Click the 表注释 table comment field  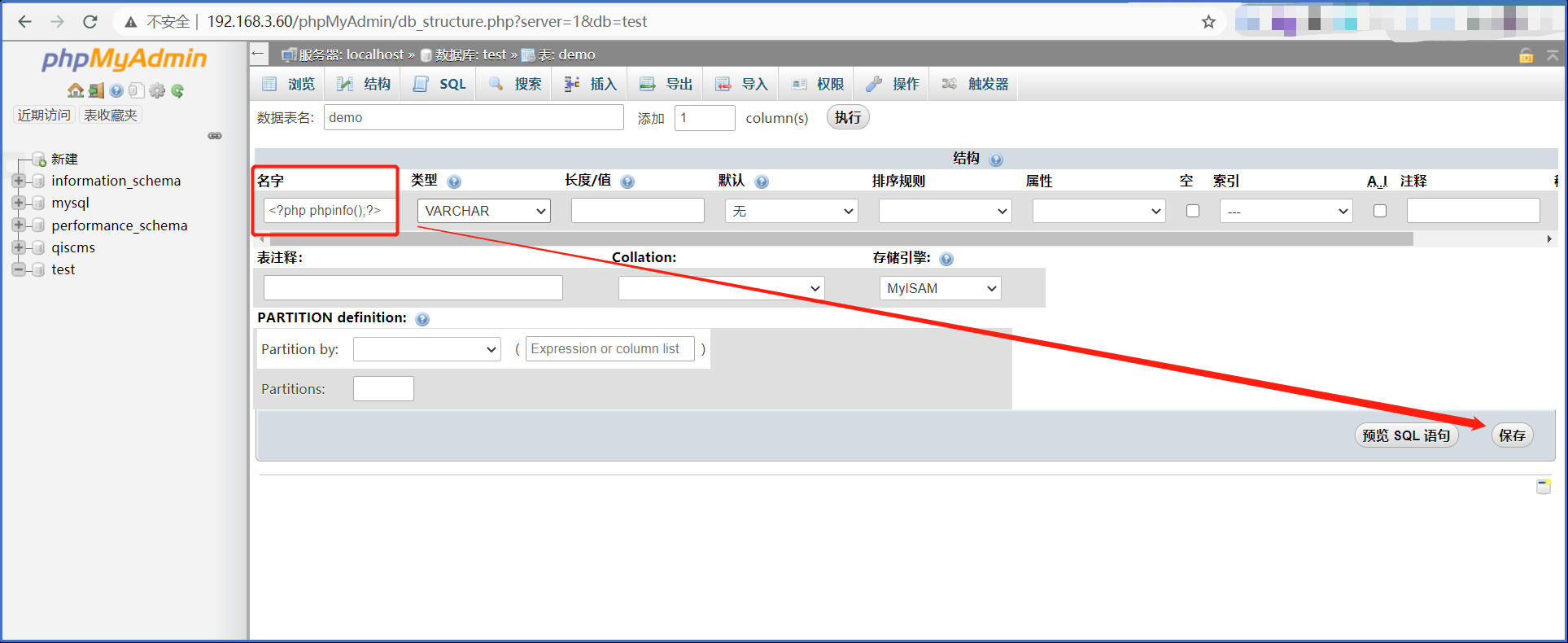(x=413, y=287)
